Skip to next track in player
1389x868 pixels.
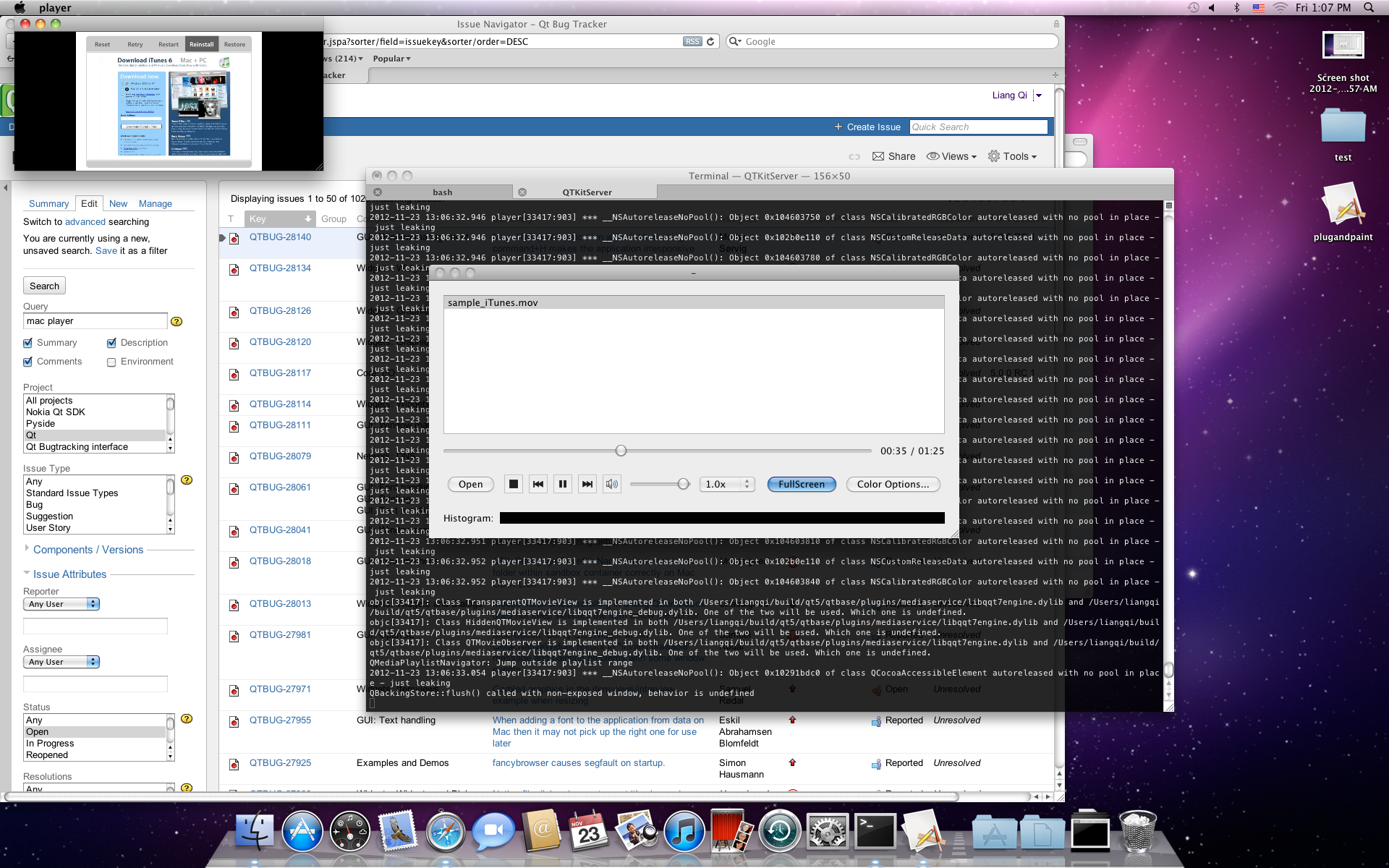coord(587,484)
